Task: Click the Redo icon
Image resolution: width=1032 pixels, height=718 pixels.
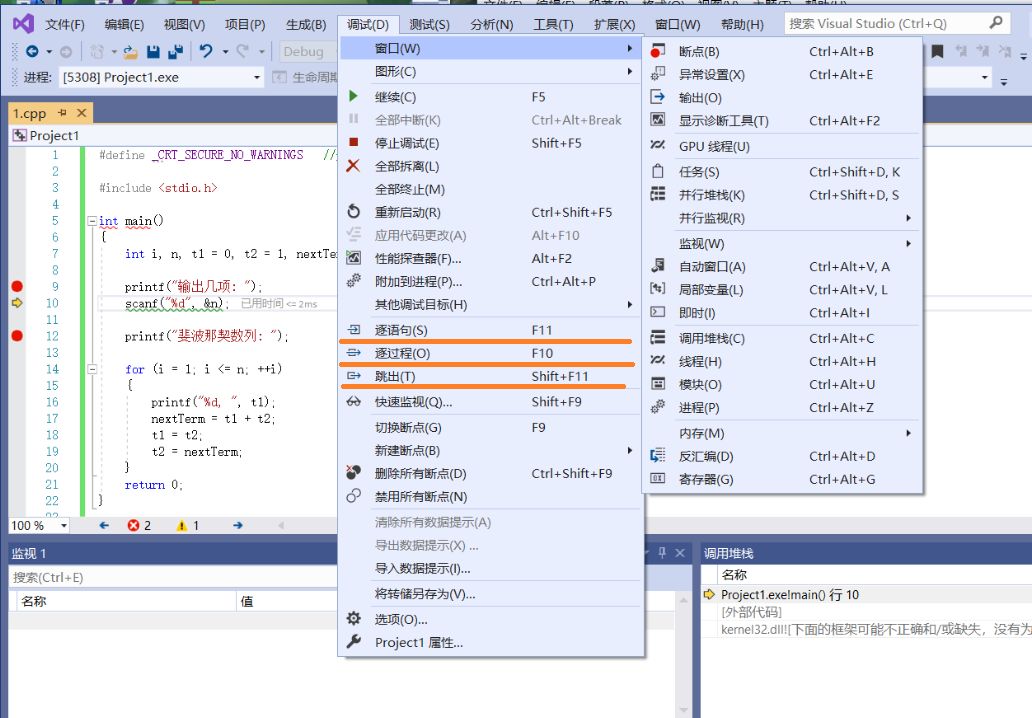Action: click(x=243, y=51)
